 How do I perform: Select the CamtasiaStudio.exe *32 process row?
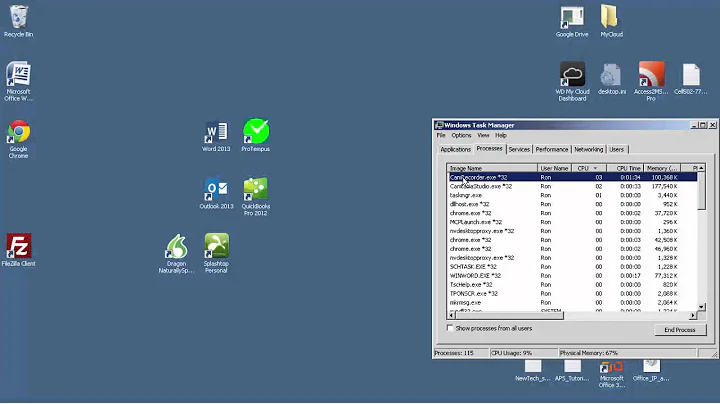coord(572,186)
